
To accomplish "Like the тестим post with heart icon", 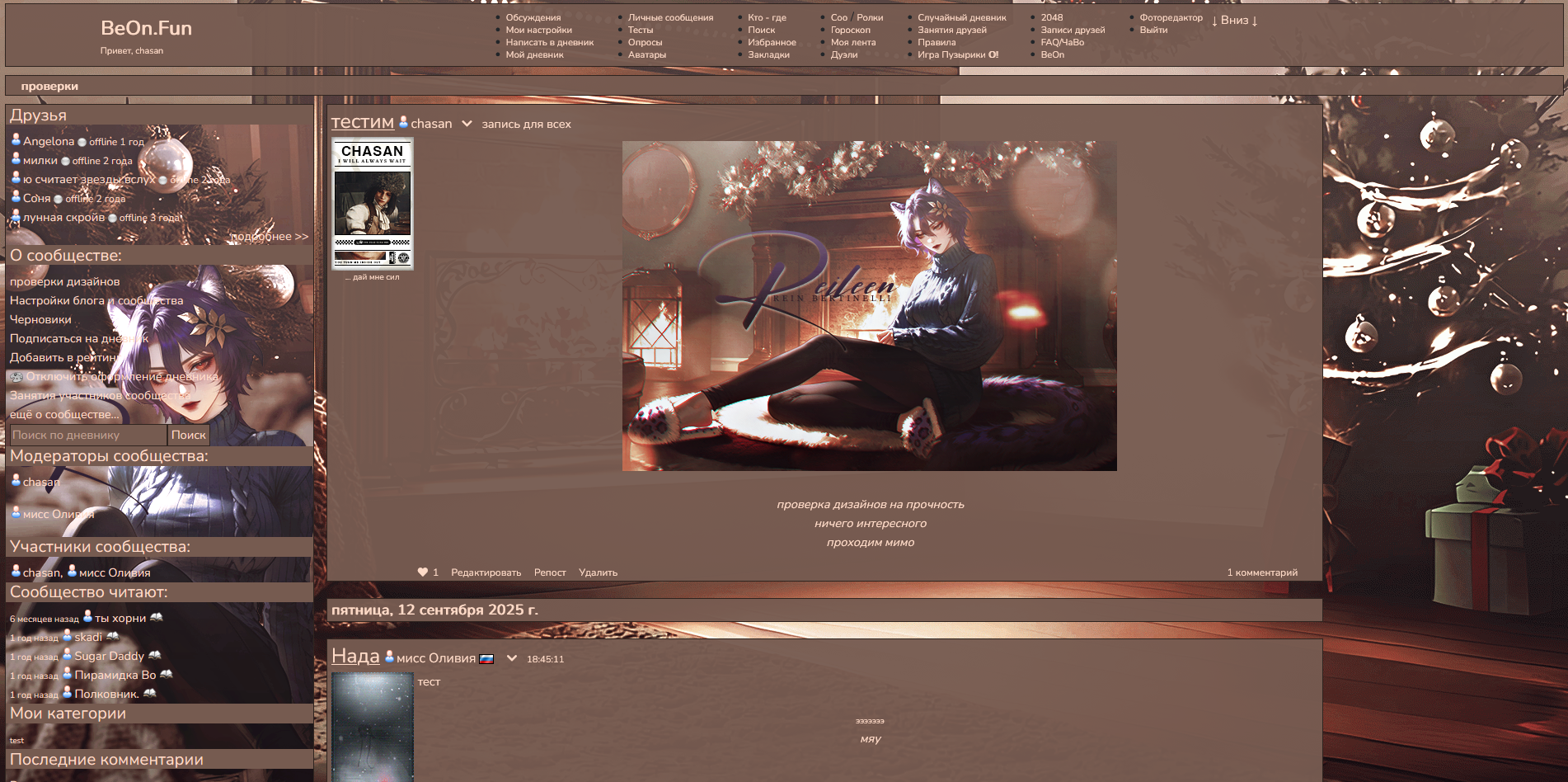I will coord(423,572).
